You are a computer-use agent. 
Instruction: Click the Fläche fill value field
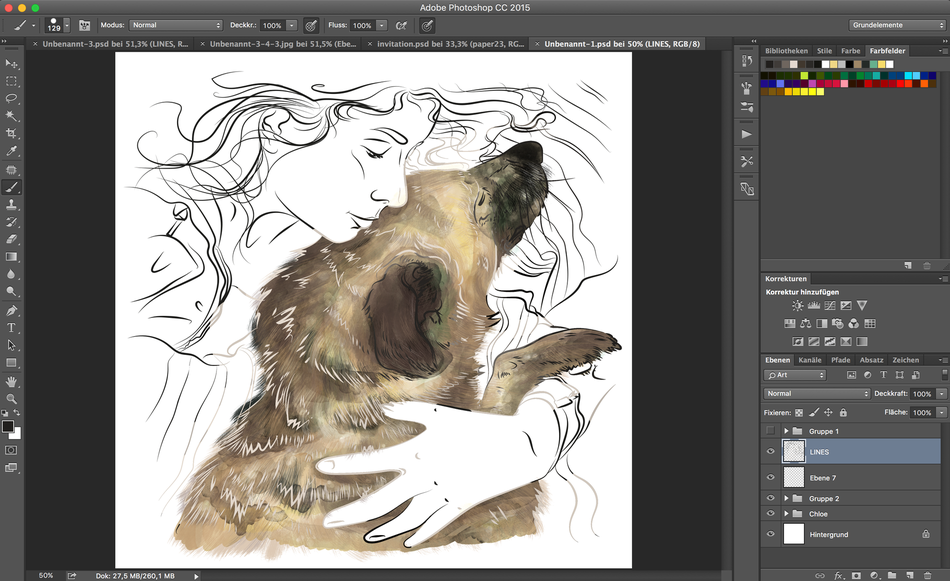[x=922, y=413]
